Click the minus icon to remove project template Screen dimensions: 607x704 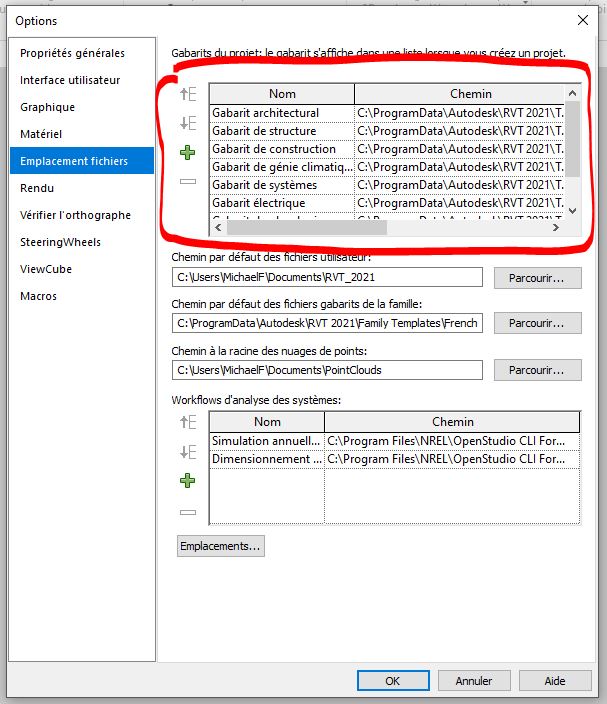click(188, 181)
